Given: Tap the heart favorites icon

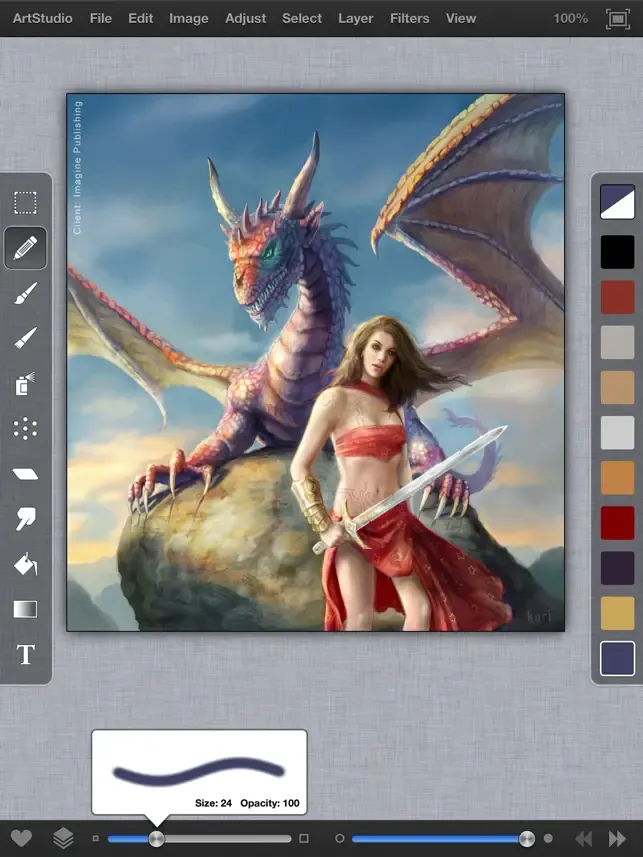Looking at the screenshot, I should click(21, 838).
